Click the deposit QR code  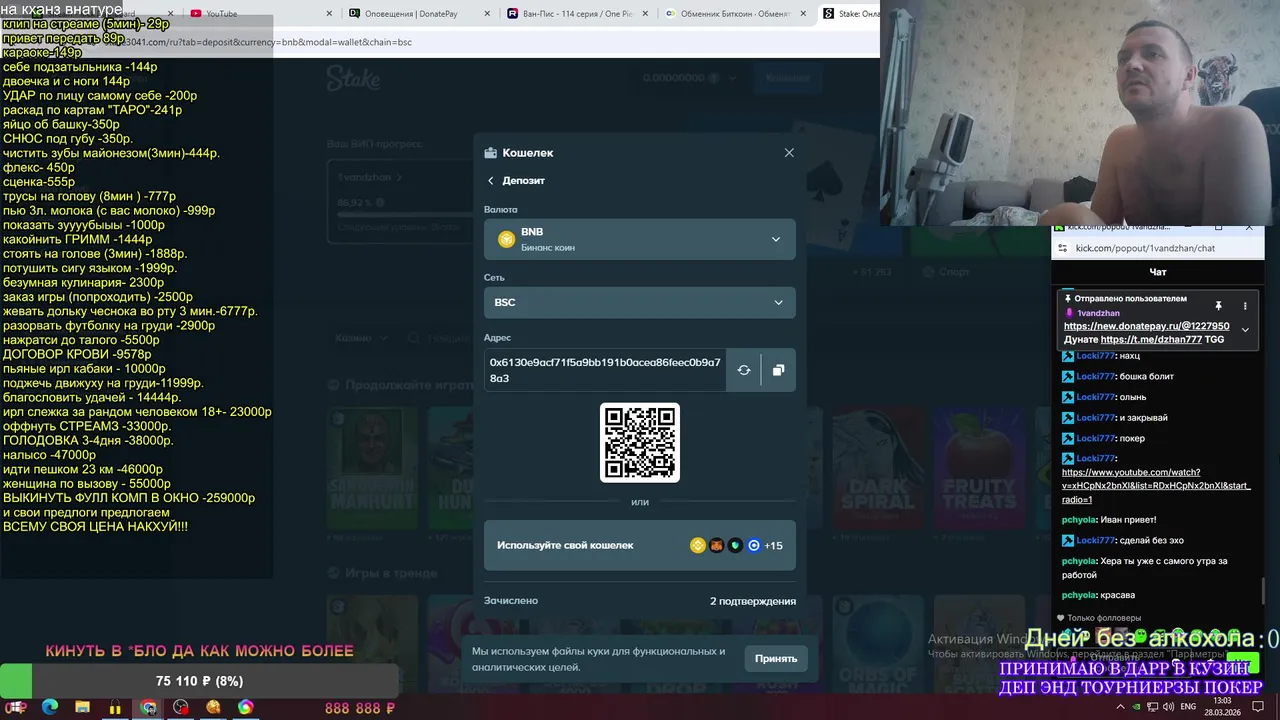(x=640, y=442)
